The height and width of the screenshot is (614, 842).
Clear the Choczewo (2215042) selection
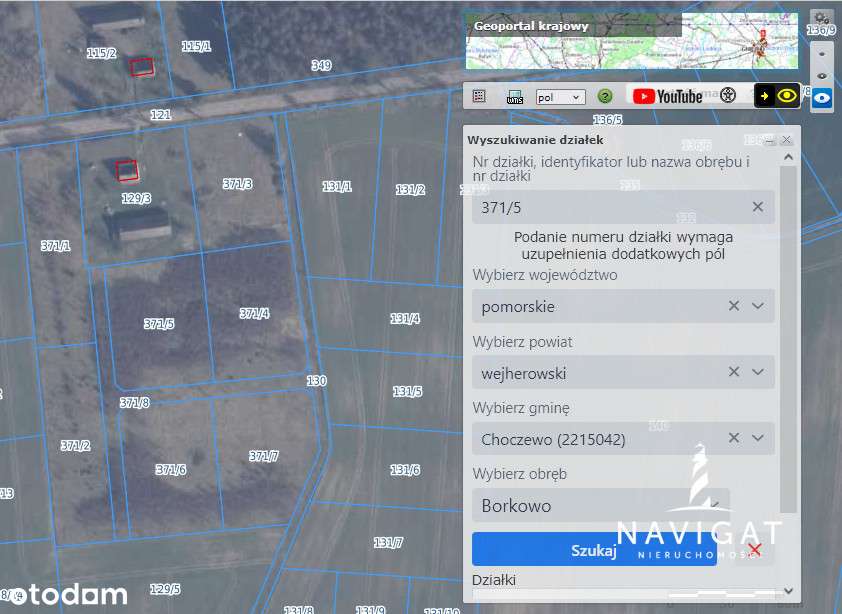734,438
